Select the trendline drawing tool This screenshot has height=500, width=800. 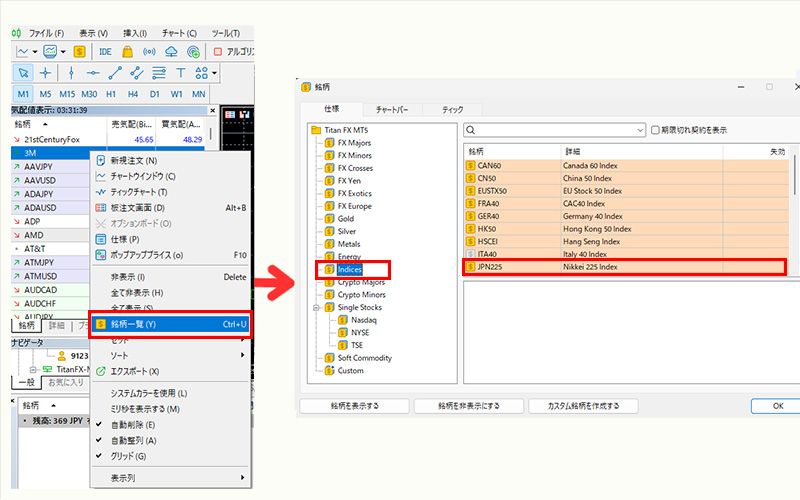point(115,73)
